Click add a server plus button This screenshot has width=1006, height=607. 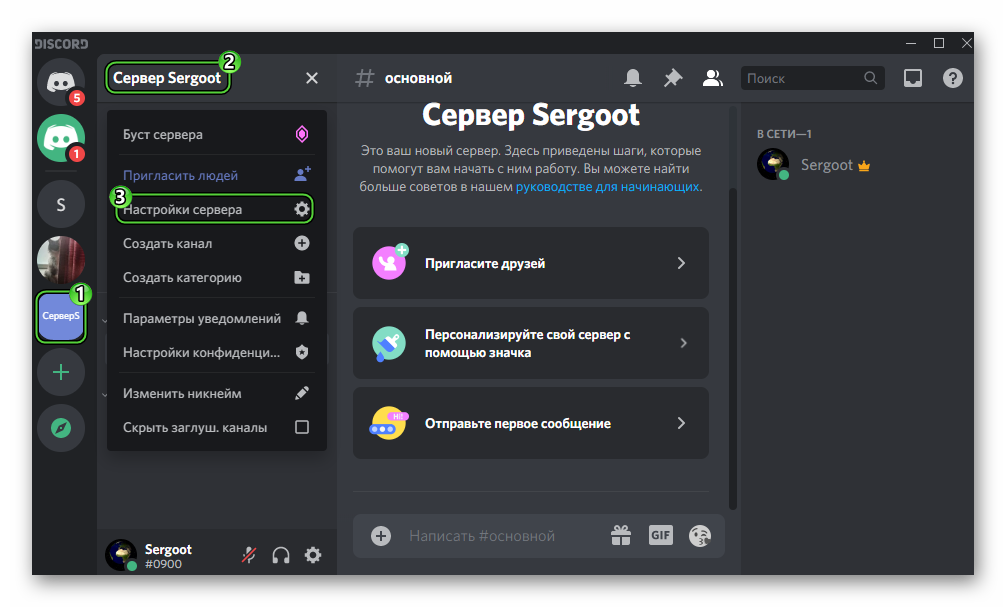coord(61,372)
